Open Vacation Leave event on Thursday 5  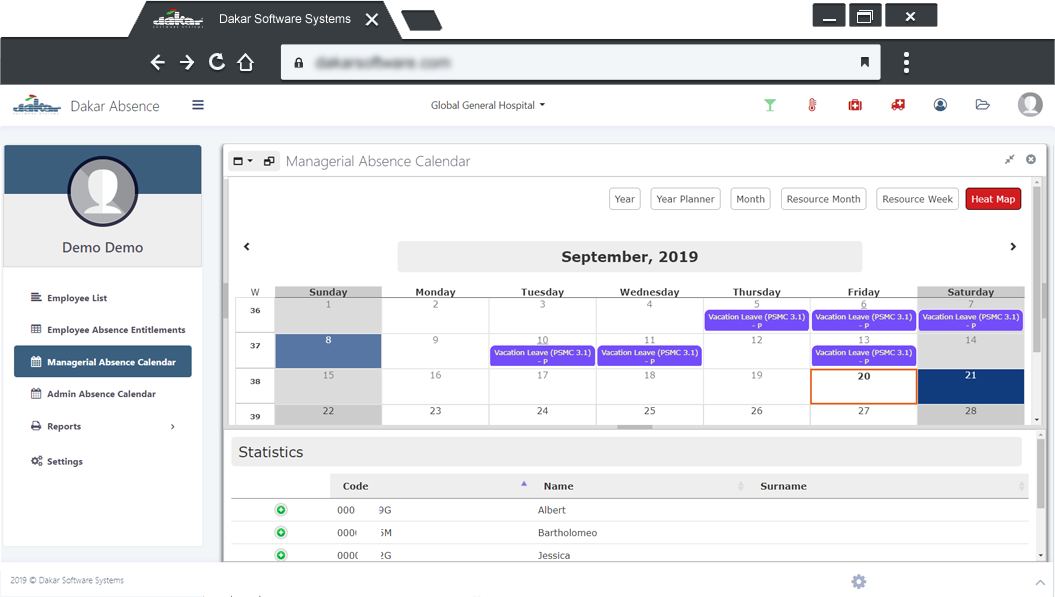click(756, 320)
